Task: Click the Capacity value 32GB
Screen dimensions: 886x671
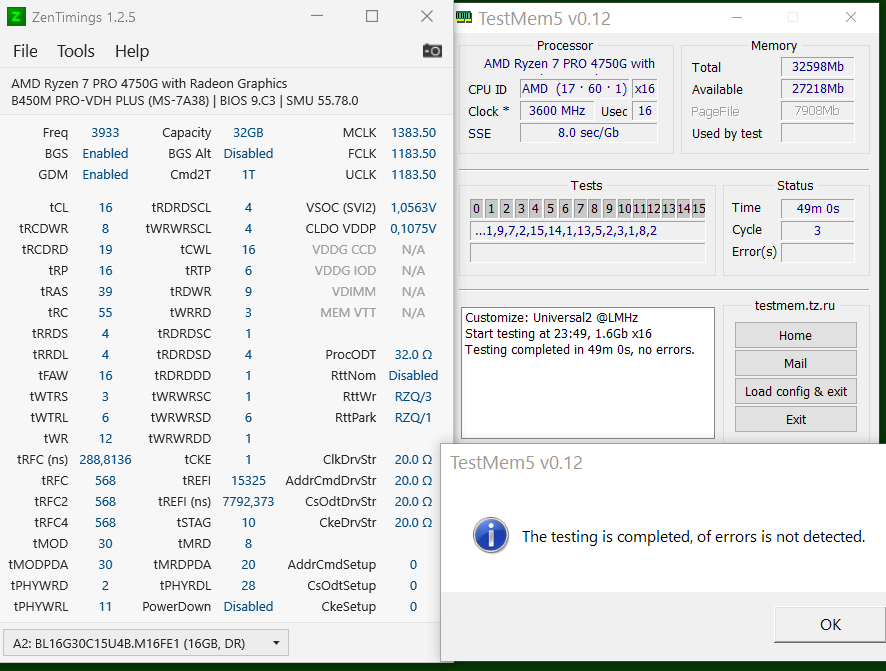Action: pyautogui.click(x=248, y=133)
